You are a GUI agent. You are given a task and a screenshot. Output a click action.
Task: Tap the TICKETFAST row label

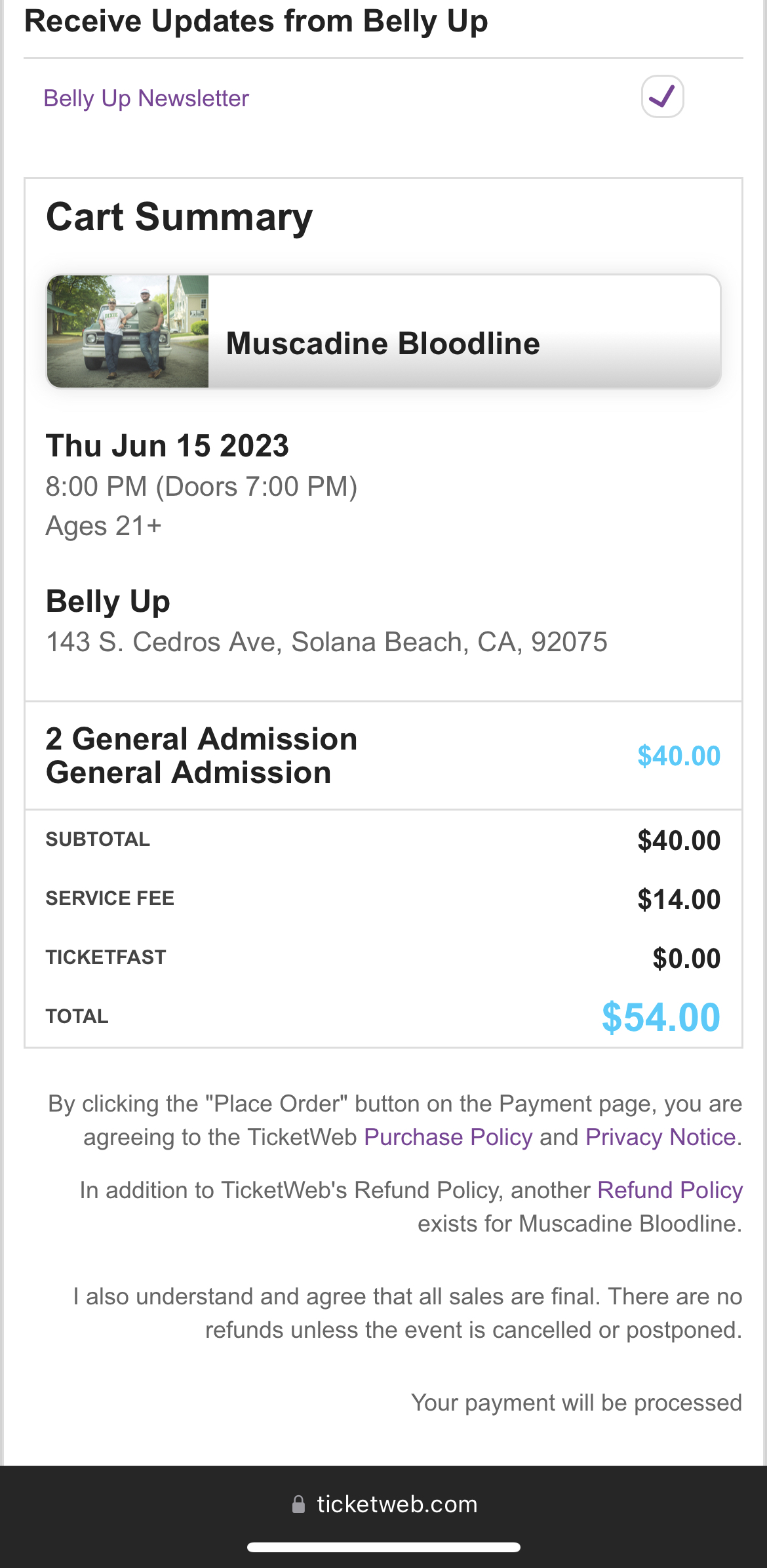click(106, 957)
